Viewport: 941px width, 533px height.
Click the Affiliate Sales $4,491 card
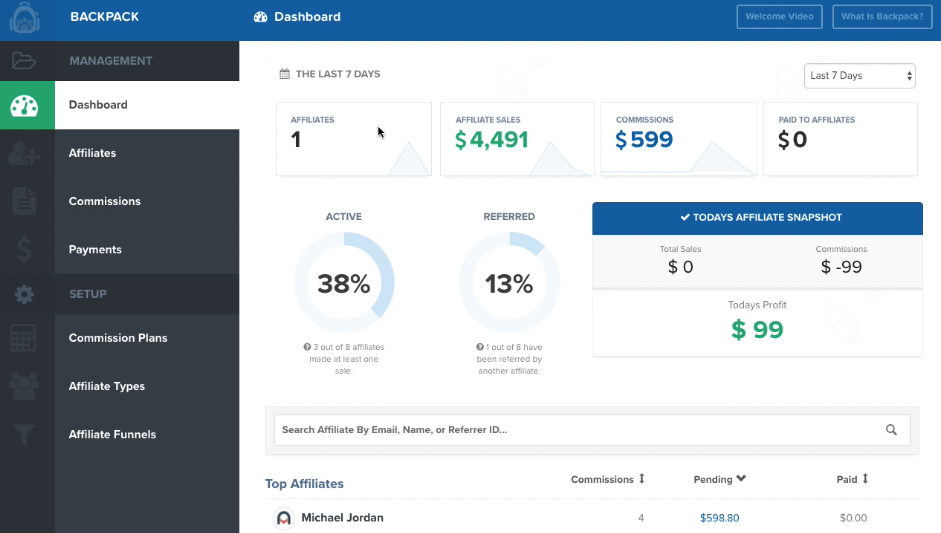pos(517,139)
